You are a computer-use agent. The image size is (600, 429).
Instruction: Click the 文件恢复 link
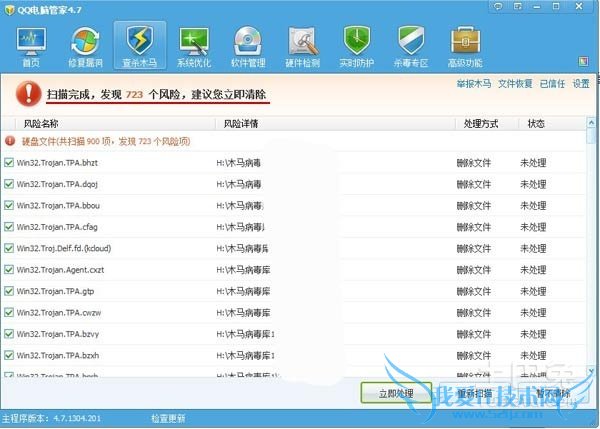(x=515, y=83)
